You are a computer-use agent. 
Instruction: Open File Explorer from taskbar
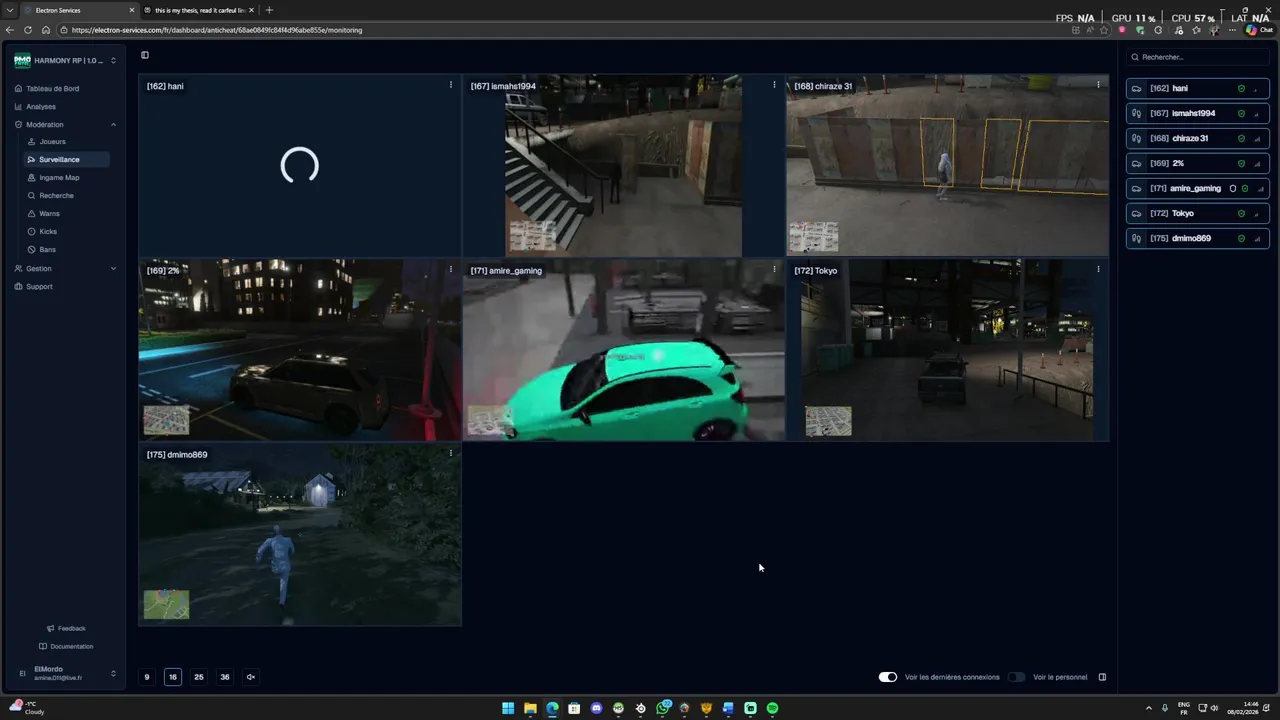(x=530, y=708)
